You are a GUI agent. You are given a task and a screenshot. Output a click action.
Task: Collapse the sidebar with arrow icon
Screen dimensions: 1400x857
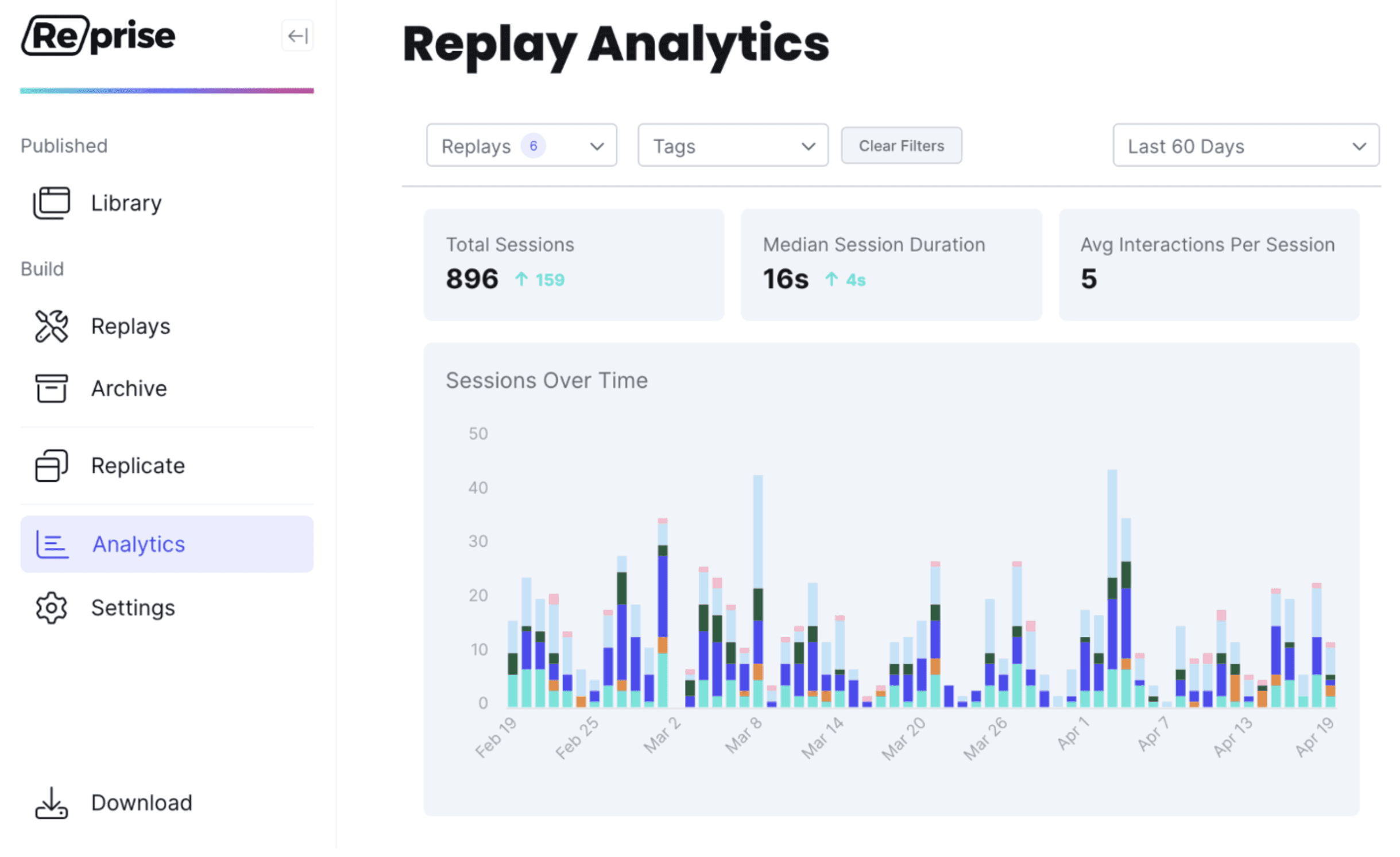297,36
